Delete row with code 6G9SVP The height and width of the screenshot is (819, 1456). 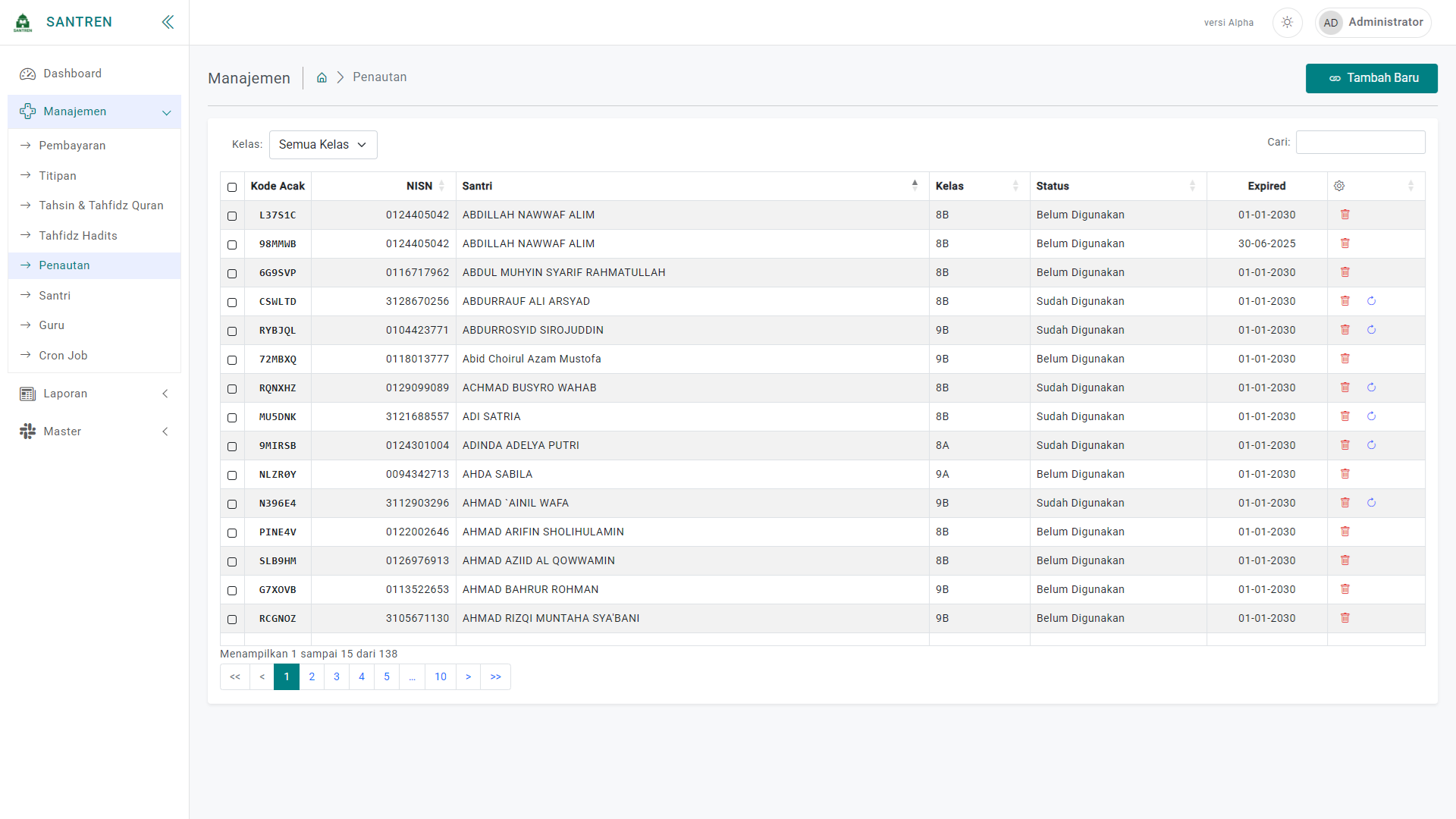coord(1345,272)
